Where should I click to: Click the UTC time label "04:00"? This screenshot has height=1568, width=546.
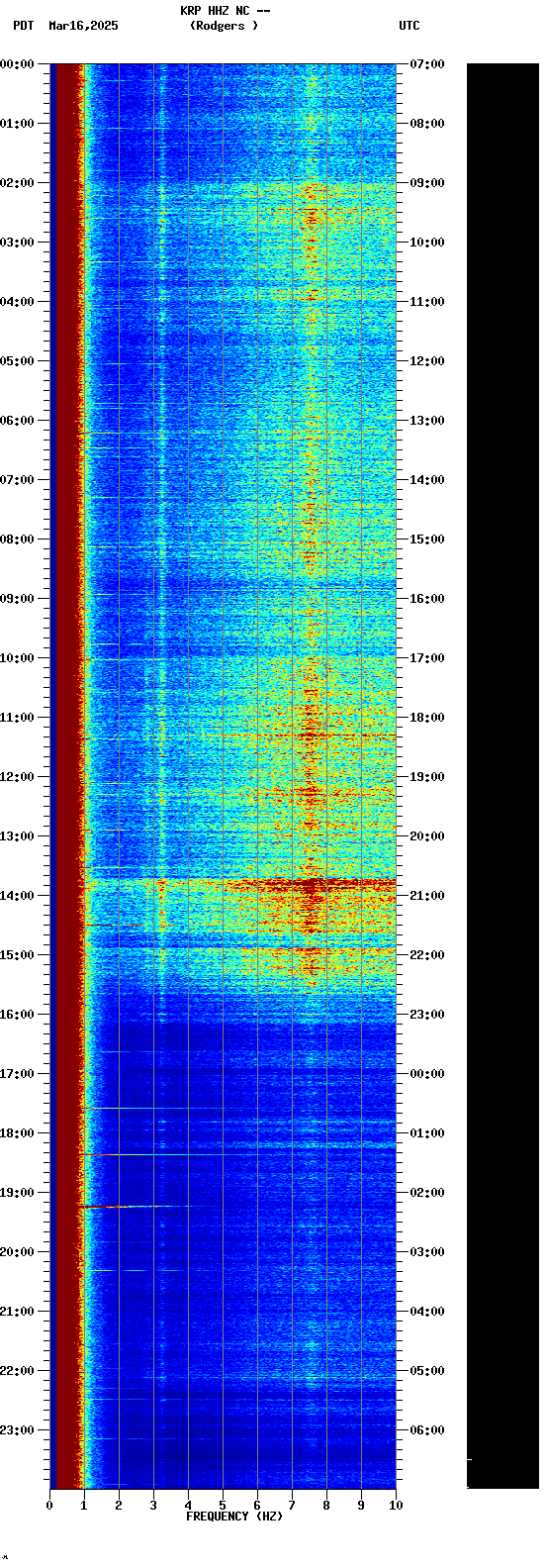pyautogui.click(x=427, y=1312)
